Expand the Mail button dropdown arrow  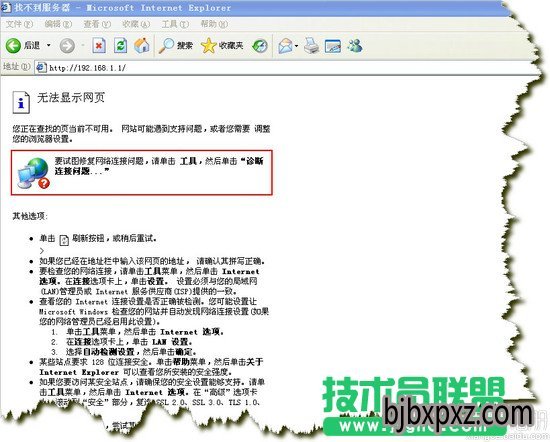pyautogui.click(x=297, y=46)
